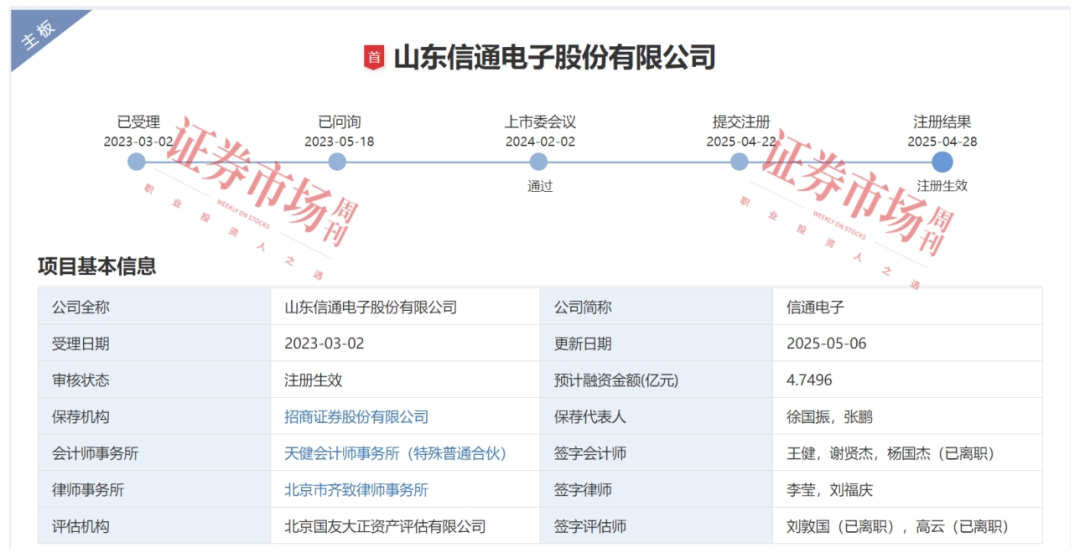Click the 审核状态 label cell

154,380
